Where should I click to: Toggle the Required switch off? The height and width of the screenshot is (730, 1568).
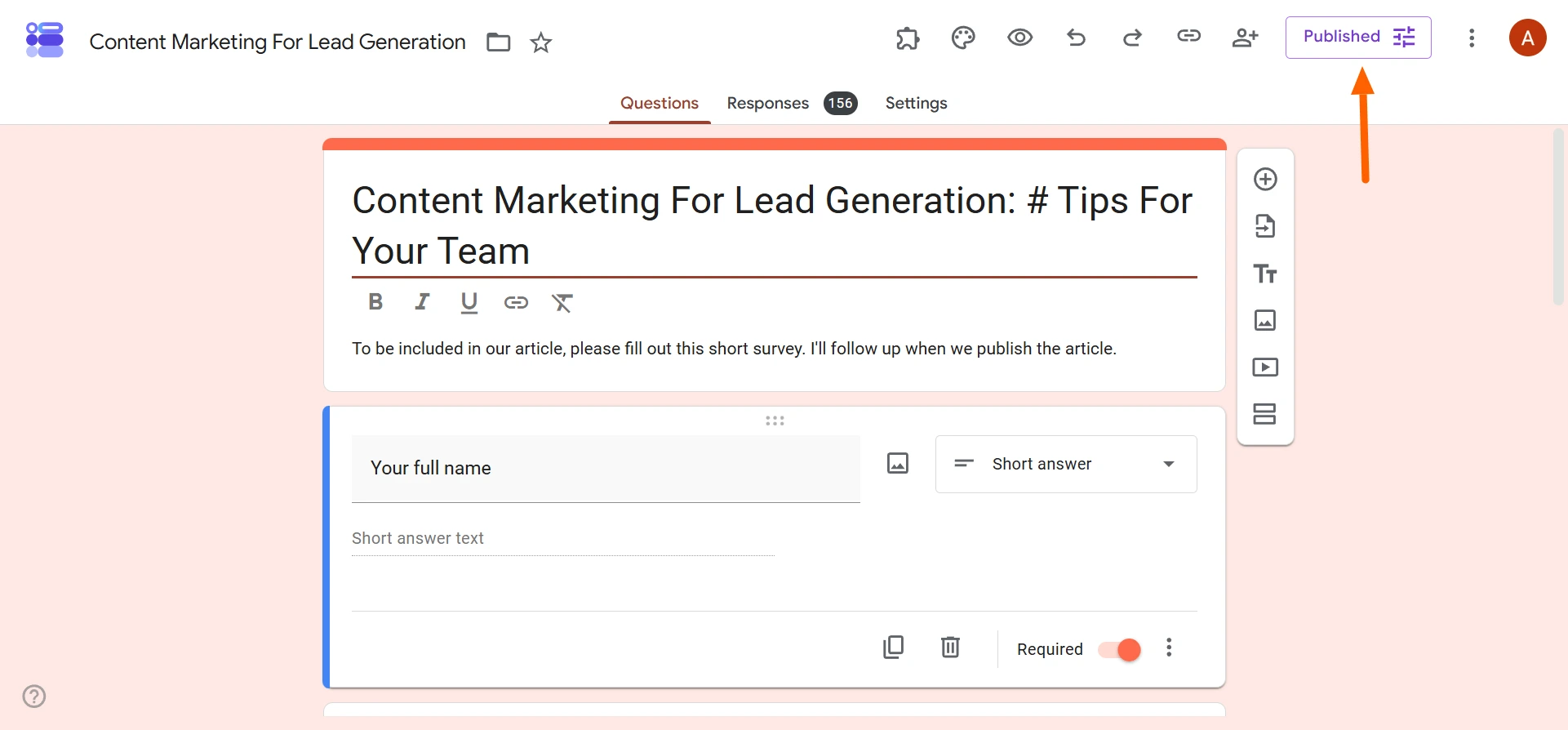click(1119, 650)
